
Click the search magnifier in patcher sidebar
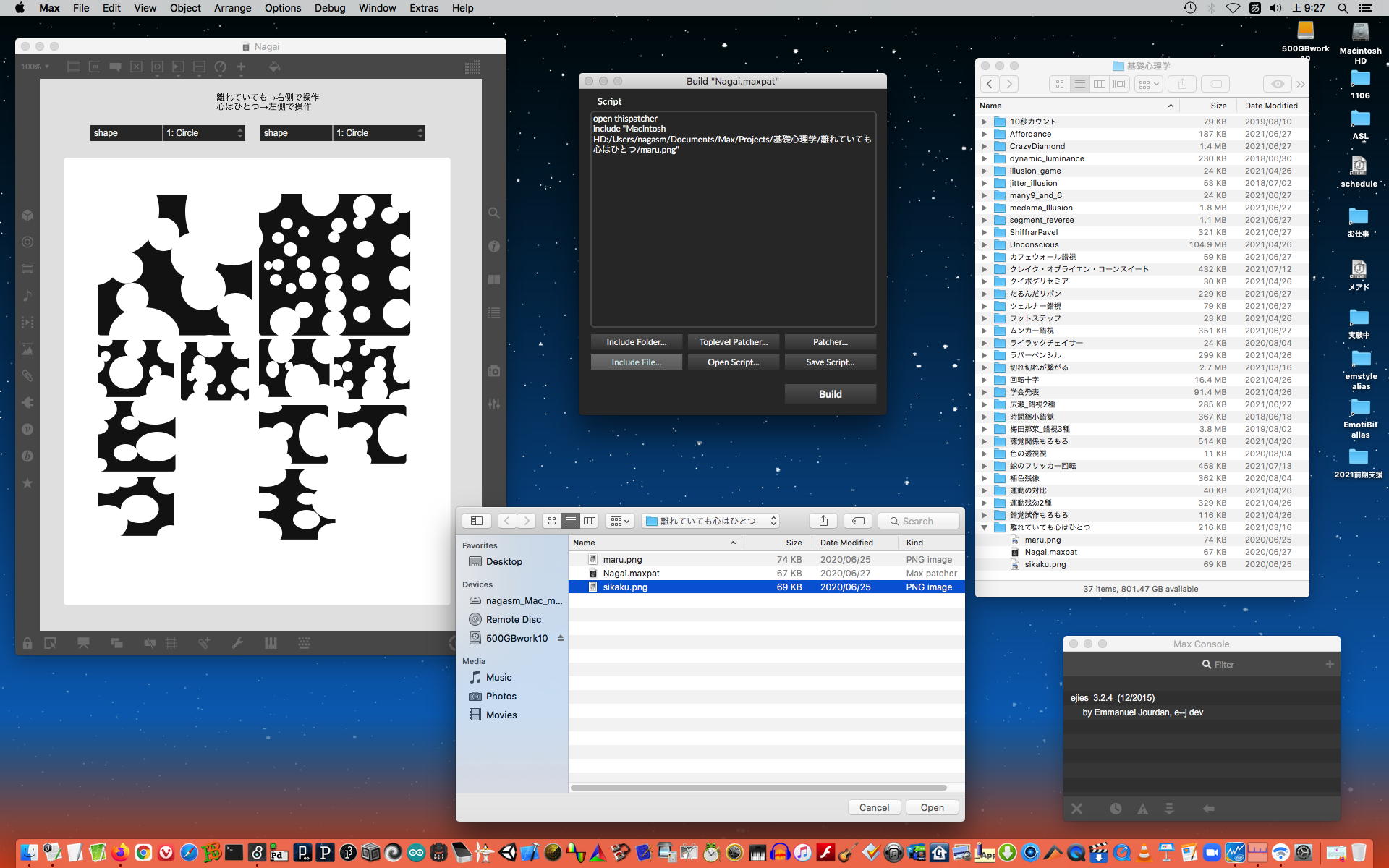[494, 213]
